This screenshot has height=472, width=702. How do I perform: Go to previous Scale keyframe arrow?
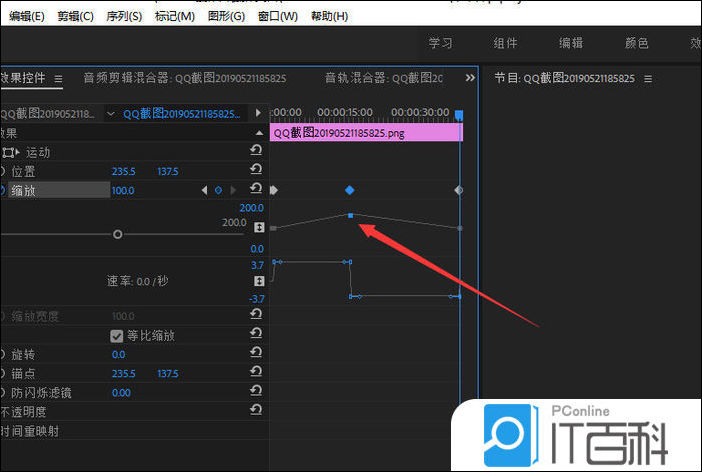[205, 190]
